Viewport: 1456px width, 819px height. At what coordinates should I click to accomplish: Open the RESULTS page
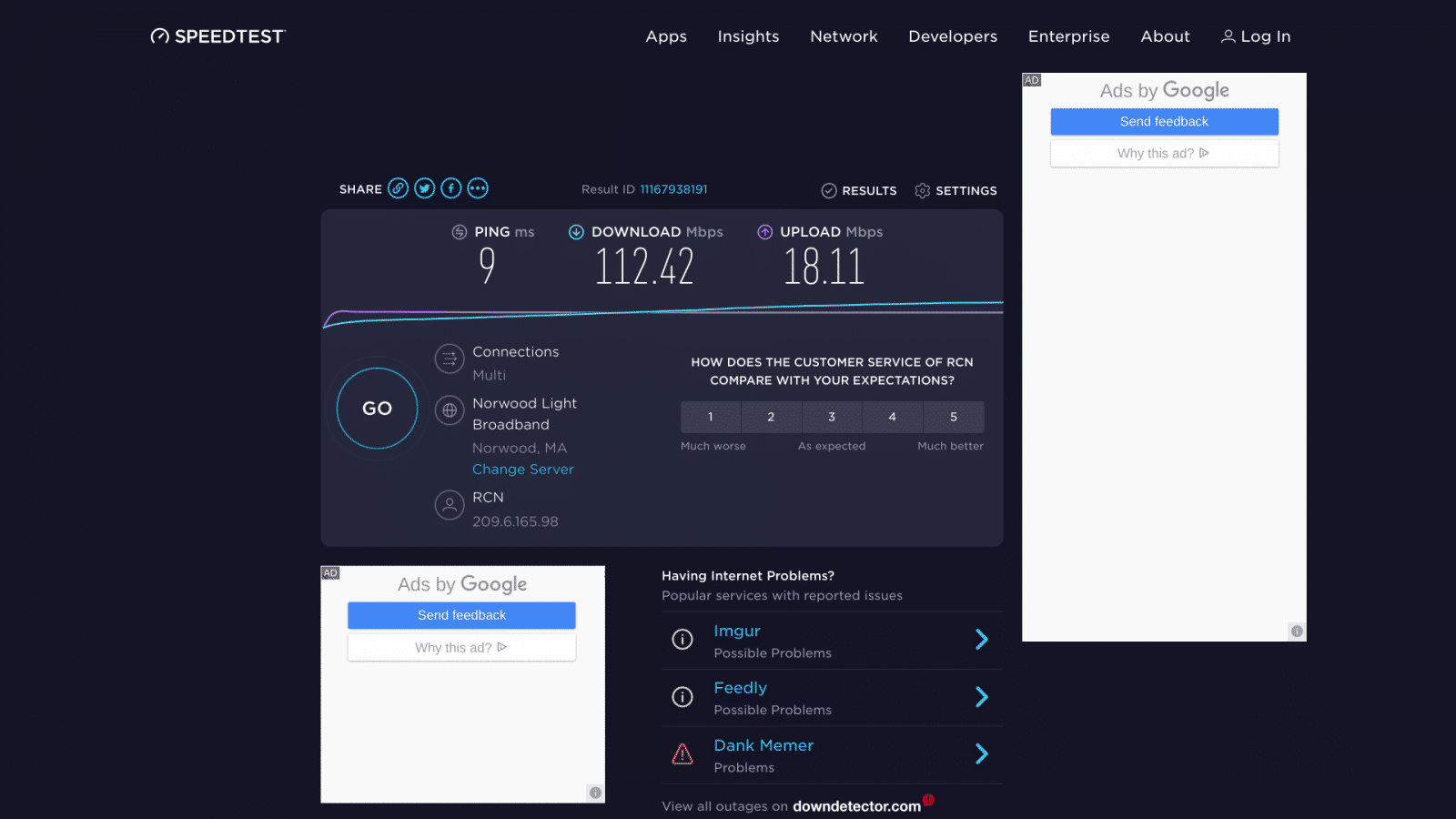point(859,190)
